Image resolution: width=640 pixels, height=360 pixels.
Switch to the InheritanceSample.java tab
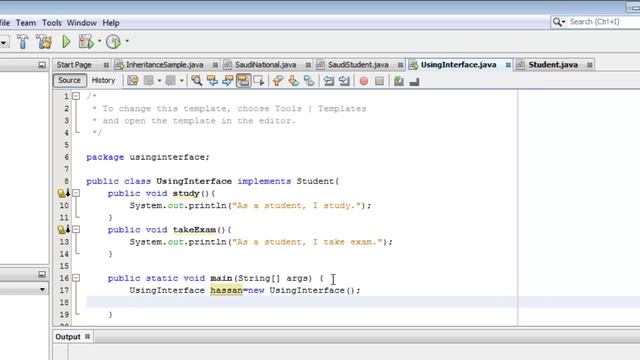coord(164,65)
